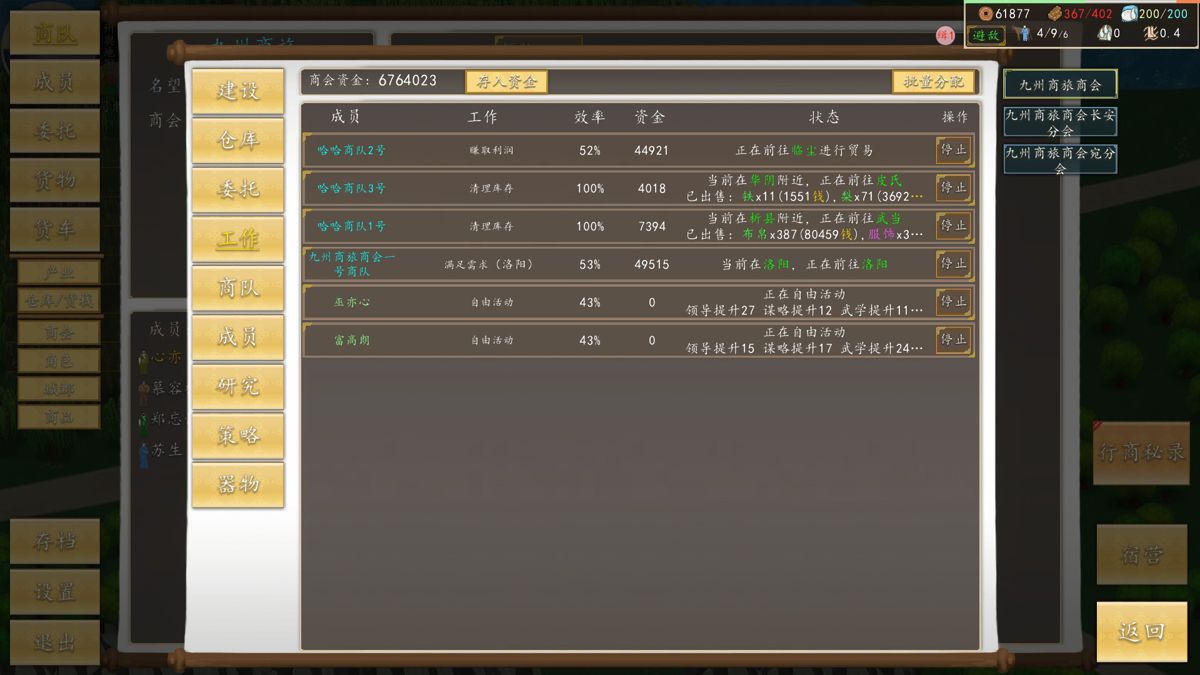Open the 仓库/货栈 submenu on left sidebar
This screenshot has width=1200, height=675.
[59, 300]
